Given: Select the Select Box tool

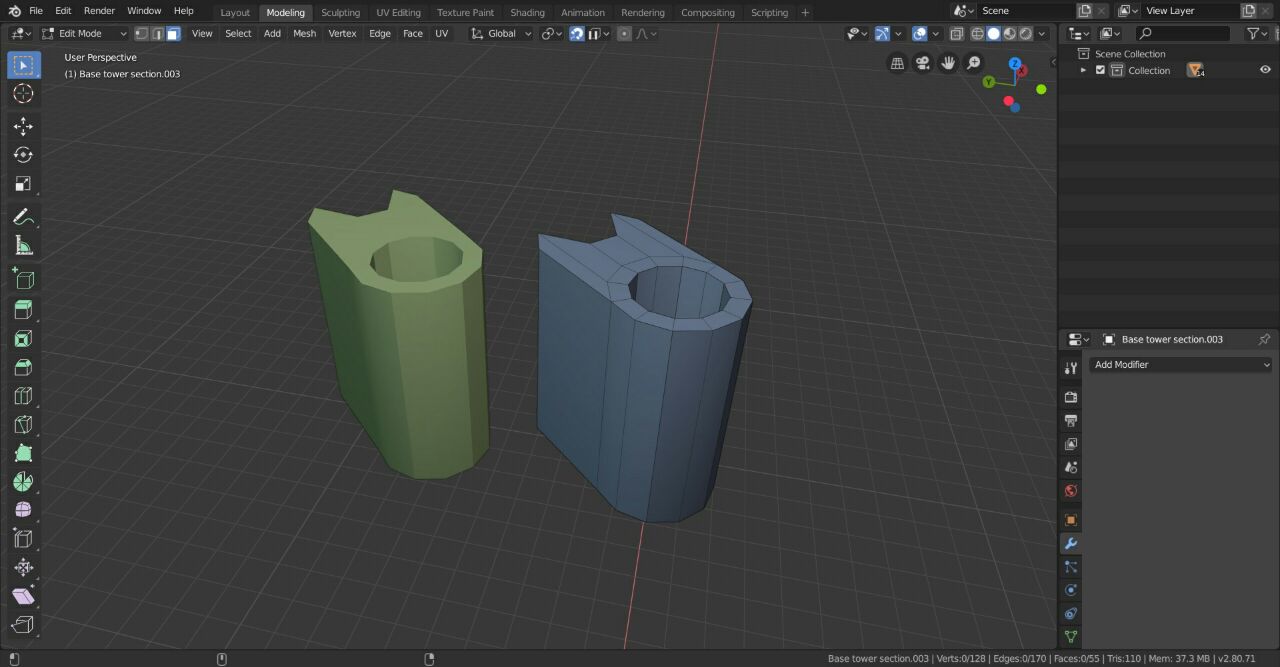Looking at the screenshot, I should [23, 66].
